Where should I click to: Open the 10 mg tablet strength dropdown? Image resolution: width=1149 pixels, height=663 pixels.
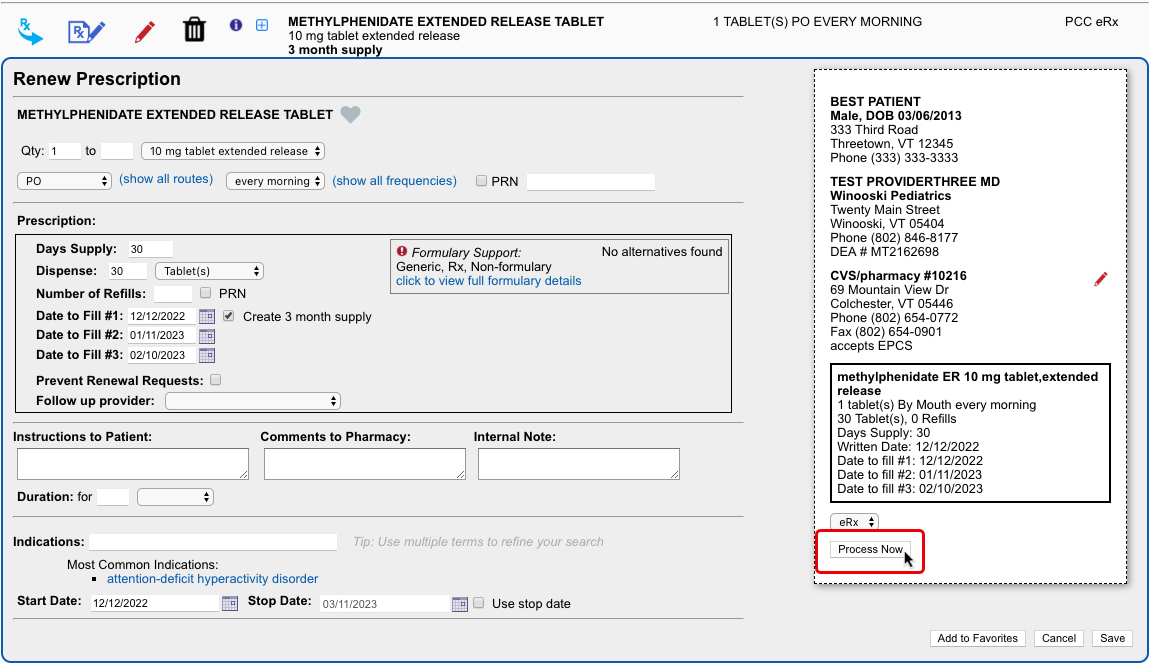(233, 151)
